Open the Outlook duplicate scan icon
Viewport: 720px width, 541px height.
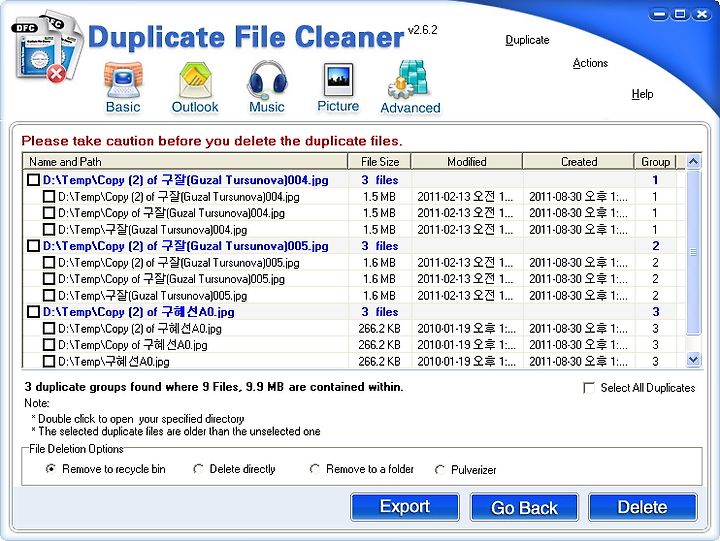(x=195, y=88)
